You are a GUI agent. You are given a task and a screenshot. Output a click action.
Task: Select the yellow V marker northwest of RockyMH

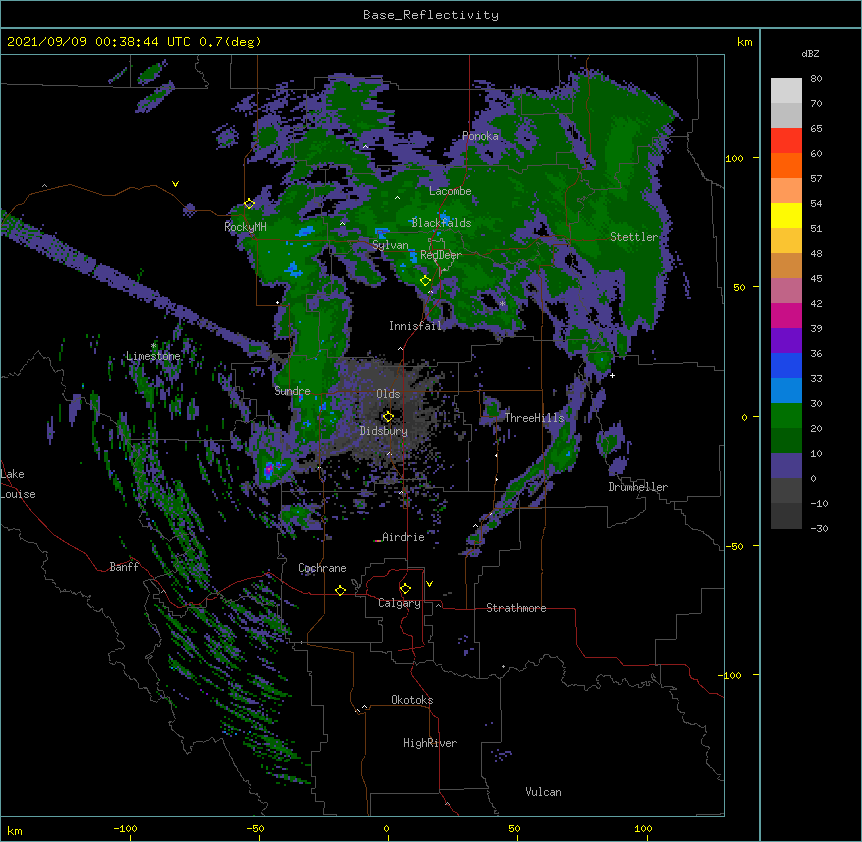tap(175, 184)
